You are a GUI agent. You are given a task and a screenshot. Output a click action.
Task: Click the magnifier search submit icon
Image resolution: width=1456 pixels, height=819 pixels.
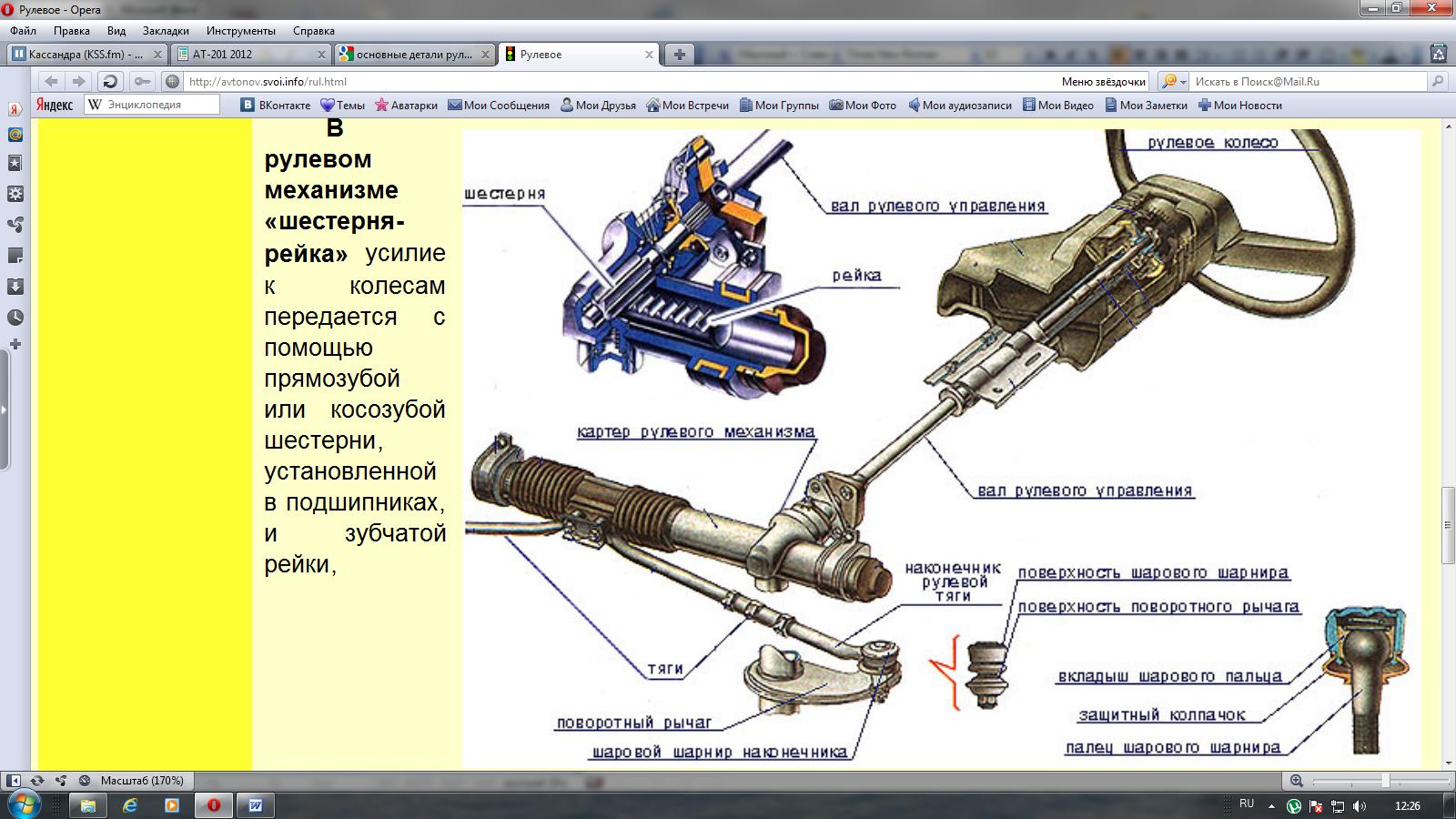click(1438, 81)
